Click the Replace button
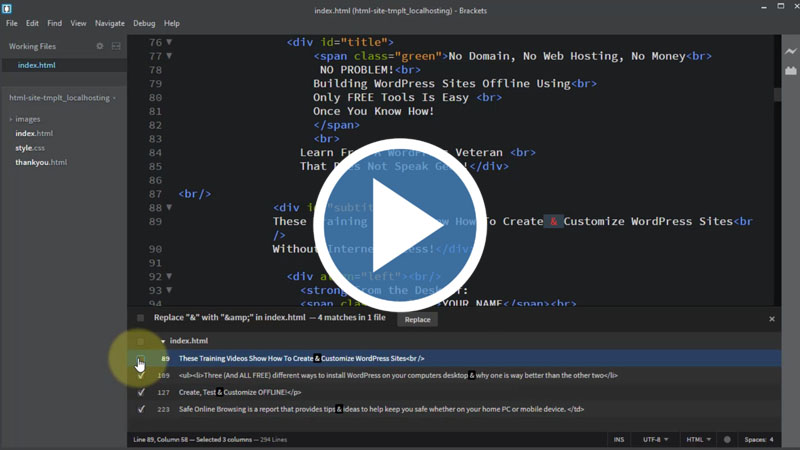The width and height of the screenshot is (800, 450). coord(417,320)
